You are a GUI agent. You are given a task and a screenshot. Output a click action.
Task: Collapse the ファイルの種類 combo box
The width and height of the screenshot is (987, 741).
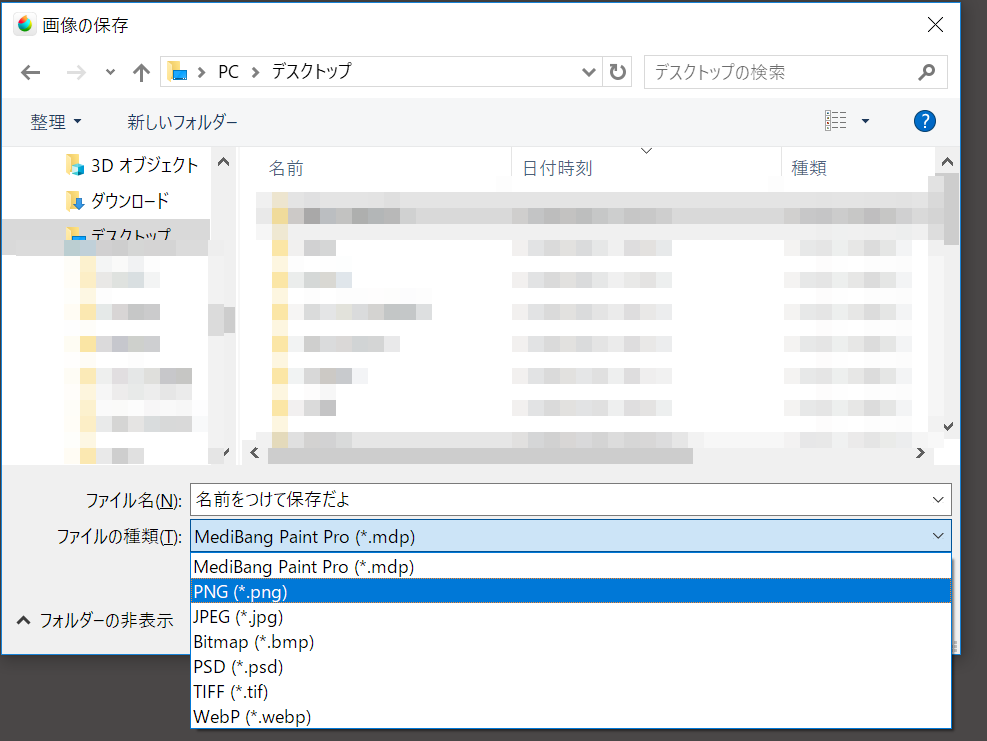point(938,536)
